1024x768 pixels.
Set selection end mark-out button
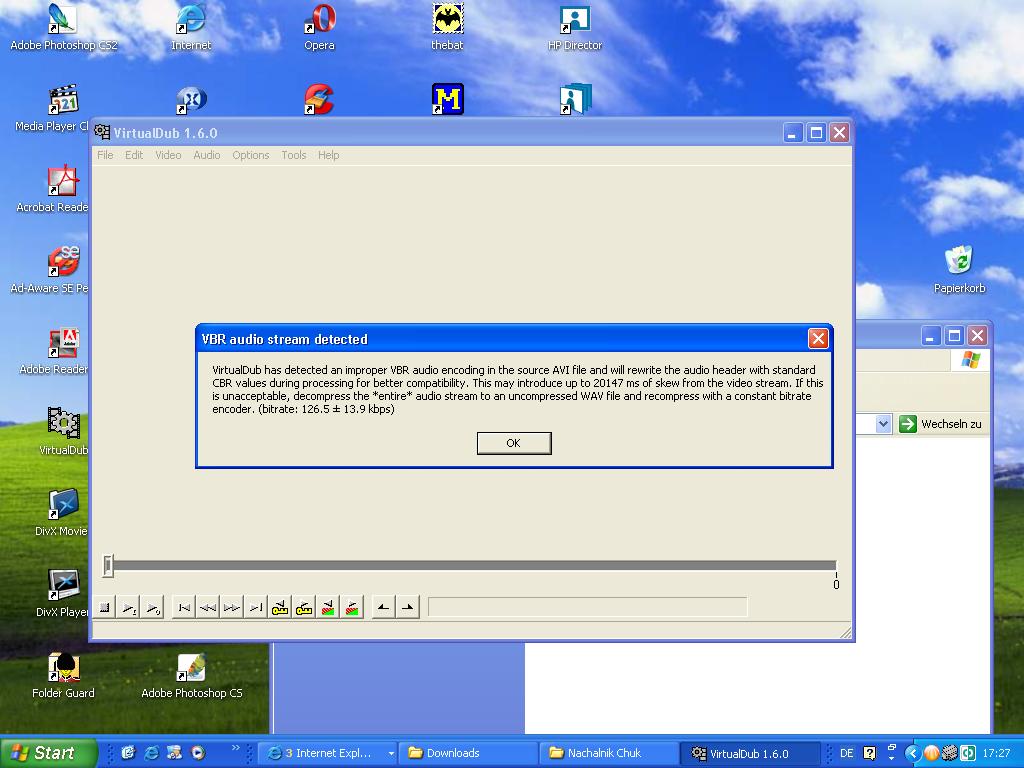408,607
